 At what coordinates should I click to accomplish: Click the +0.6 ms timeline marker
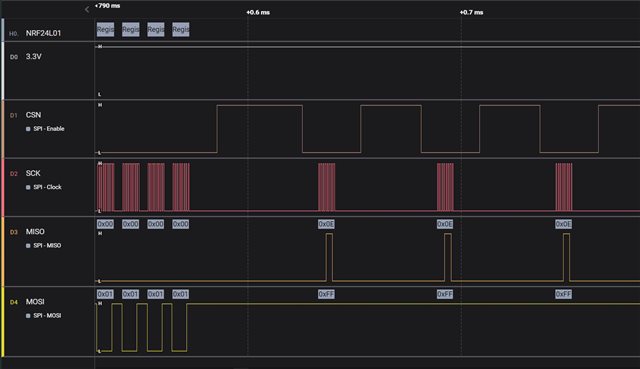(x=258, y=12)
